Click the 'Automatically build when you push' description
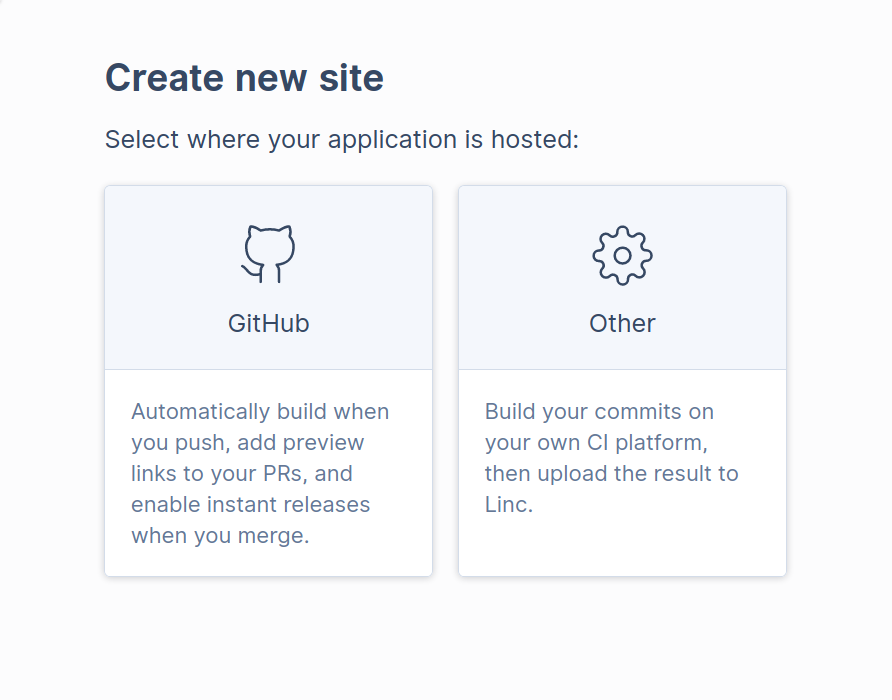 [260, 473]
